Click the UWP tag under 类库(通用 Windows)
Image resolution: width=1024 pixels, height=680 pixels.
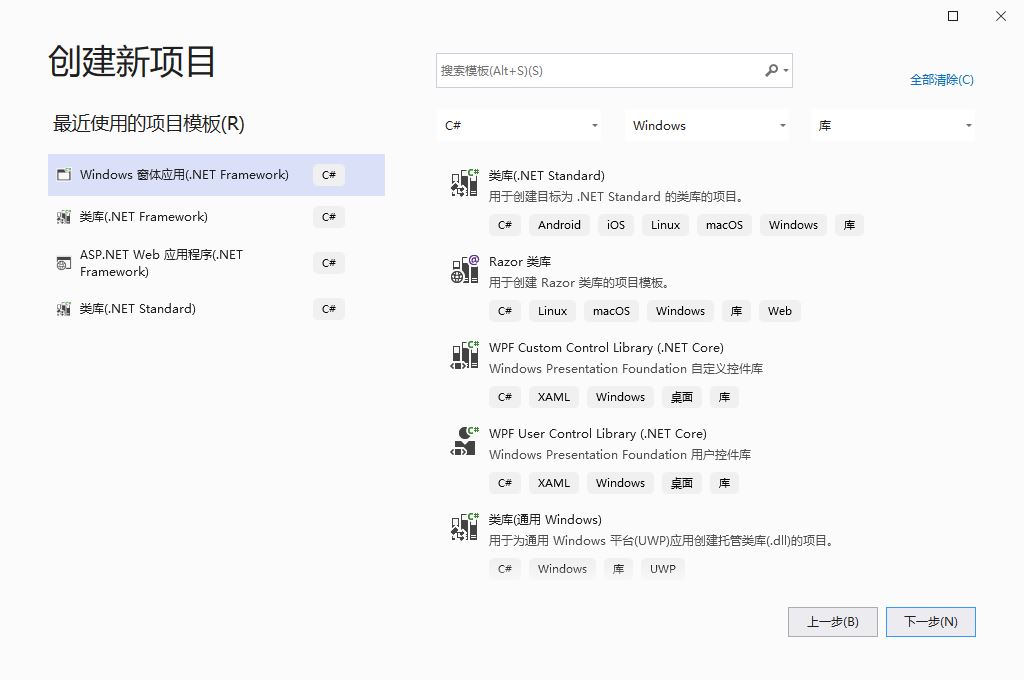(663, 569)
